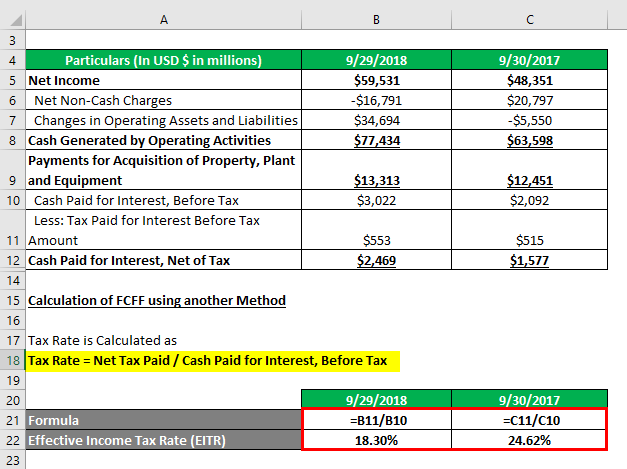The height and width of the screenshot is (469, 627).
Task: Select the =C11/C10 formula cell
Action: pos(529,420)
